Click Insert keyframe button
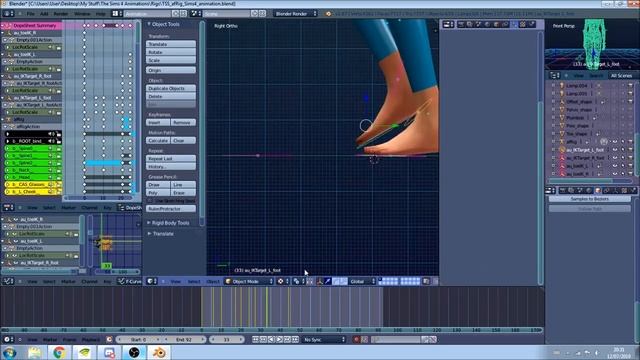Viewport: 640px width, 360px height. coord(158,122)
